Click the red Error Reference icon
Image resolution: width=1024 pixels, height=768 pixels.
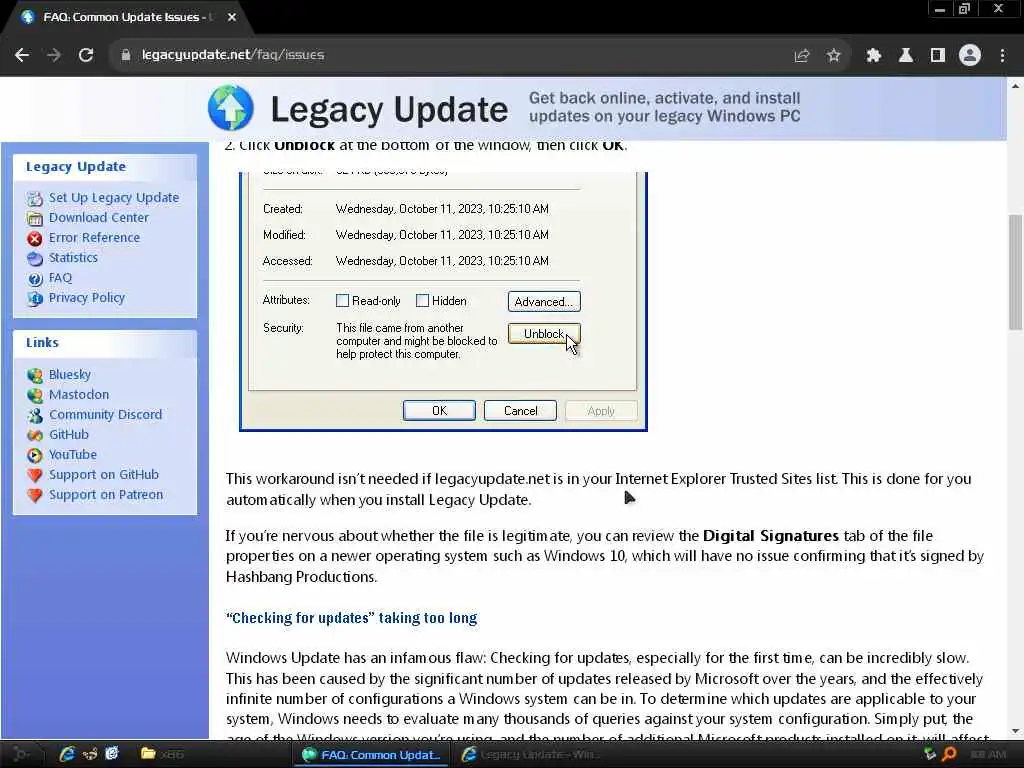point(35,238)
